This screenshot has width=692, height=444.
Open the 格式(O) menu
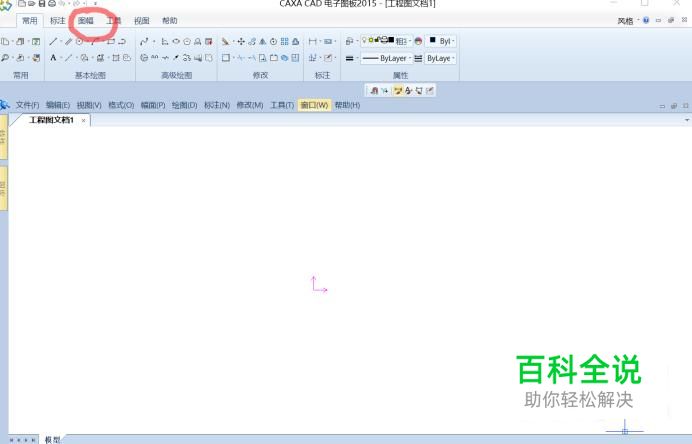(x=121, y=105)
